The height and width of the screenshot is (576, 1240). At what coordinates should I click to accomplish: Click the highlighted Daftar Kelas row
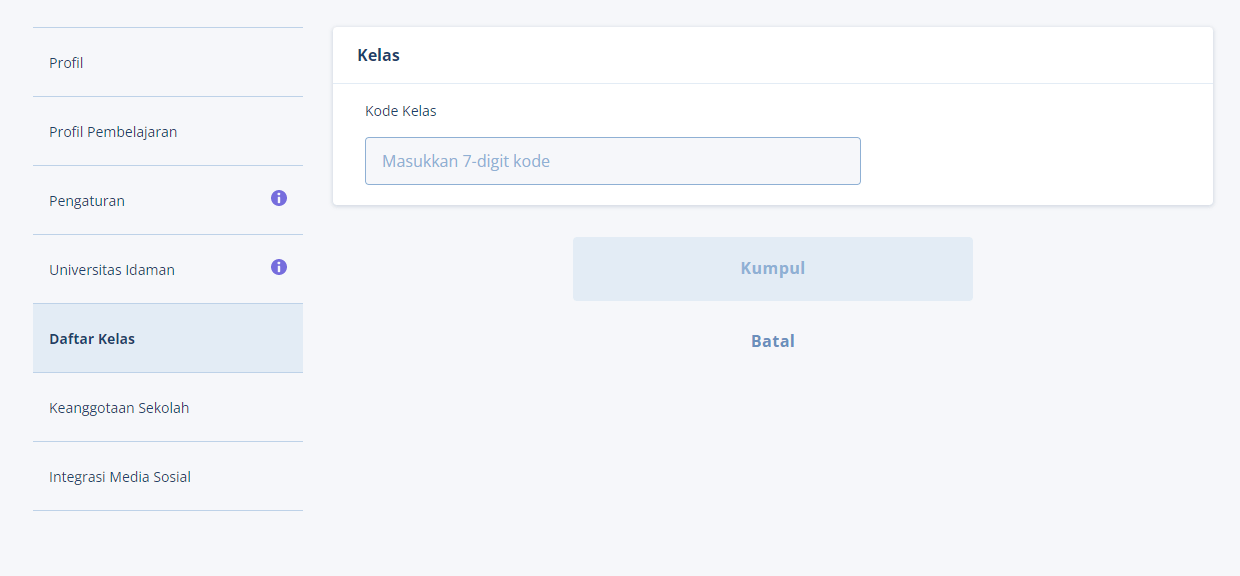[168, 339]
